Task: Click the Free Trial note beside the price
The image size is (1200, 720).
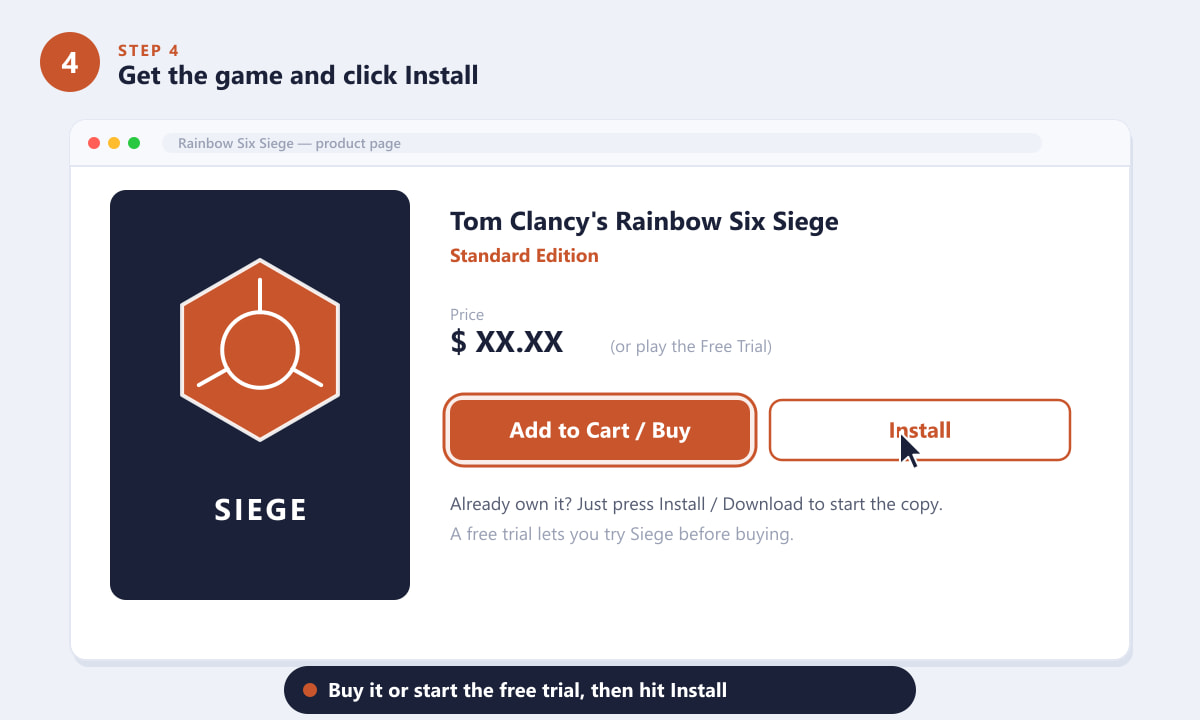Action: (x=691, y=347)
